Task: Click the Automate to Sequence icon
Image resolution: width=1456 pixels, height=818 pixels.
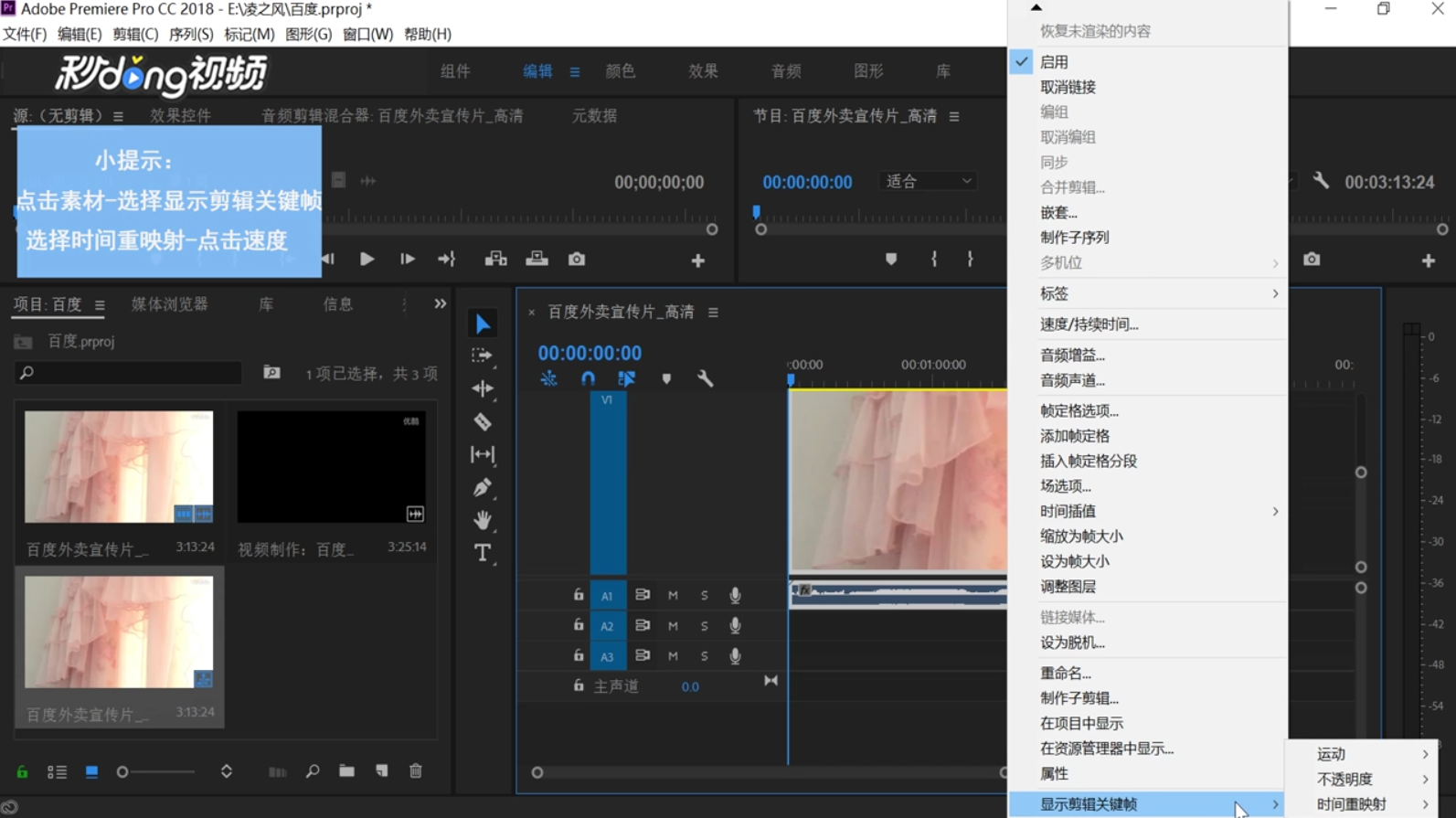Action: pyautogui.click(x=277, y=772)
